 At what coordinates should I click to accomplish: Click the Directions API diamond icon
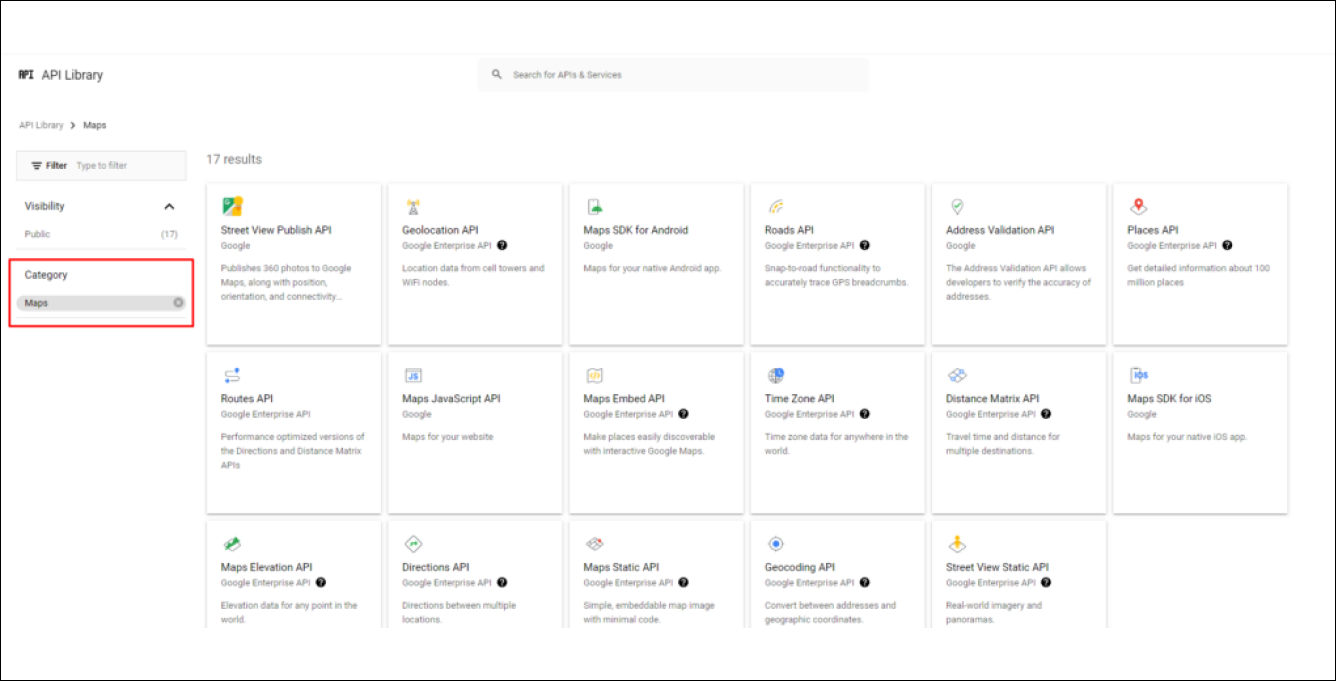(x=413, y=544)
